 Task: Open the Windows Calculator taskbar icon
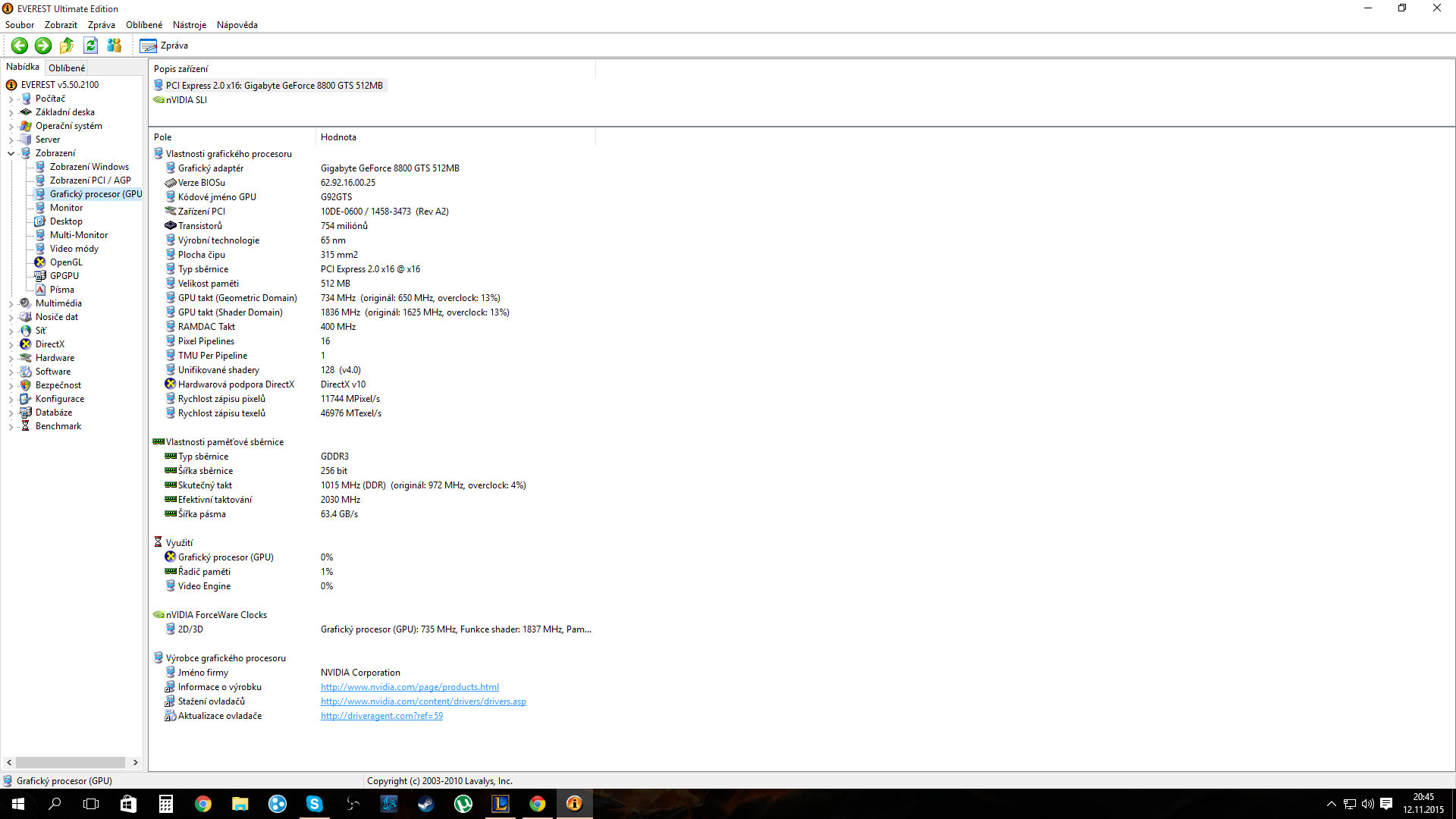click(x=165, y=804)
